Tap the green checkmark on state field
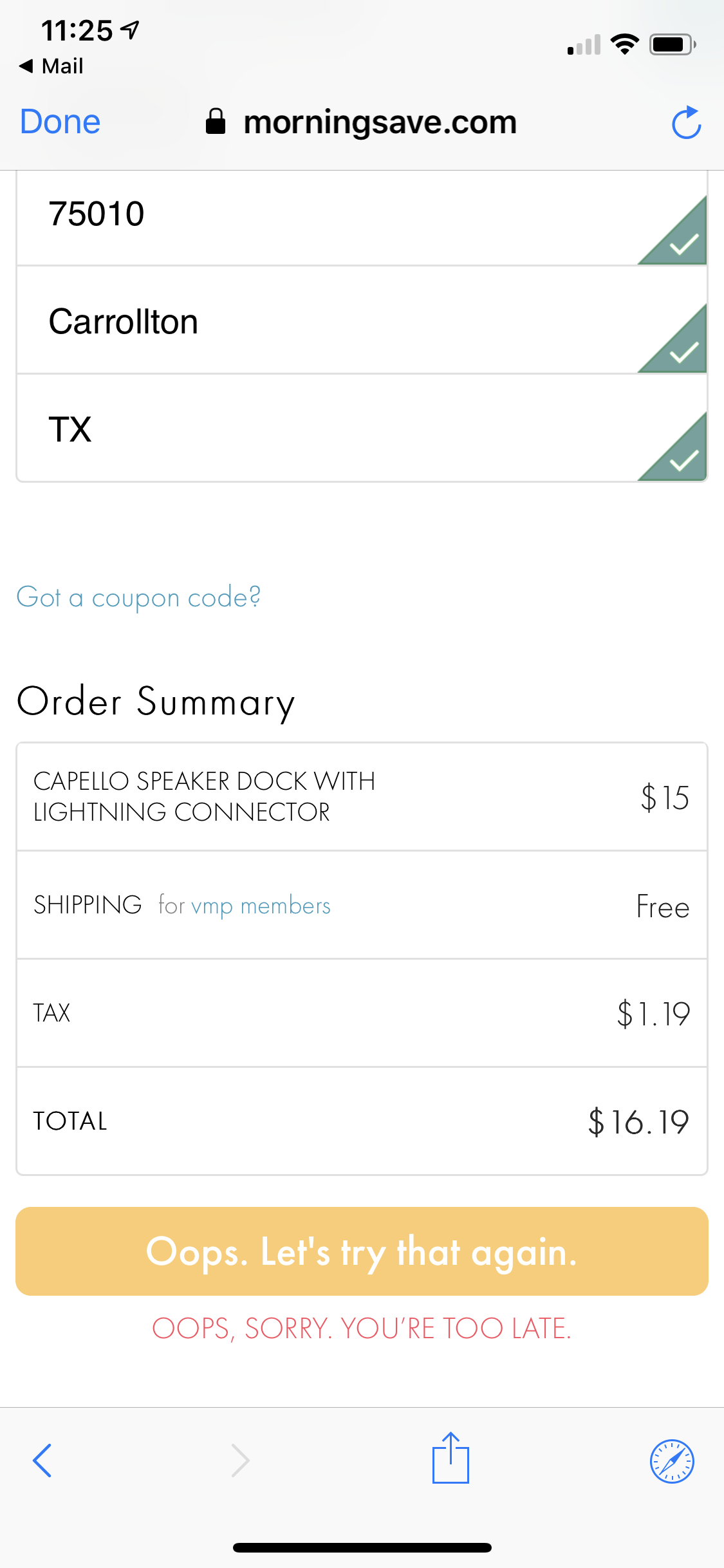The image size is (724, 1568). (x=682, y=460)
